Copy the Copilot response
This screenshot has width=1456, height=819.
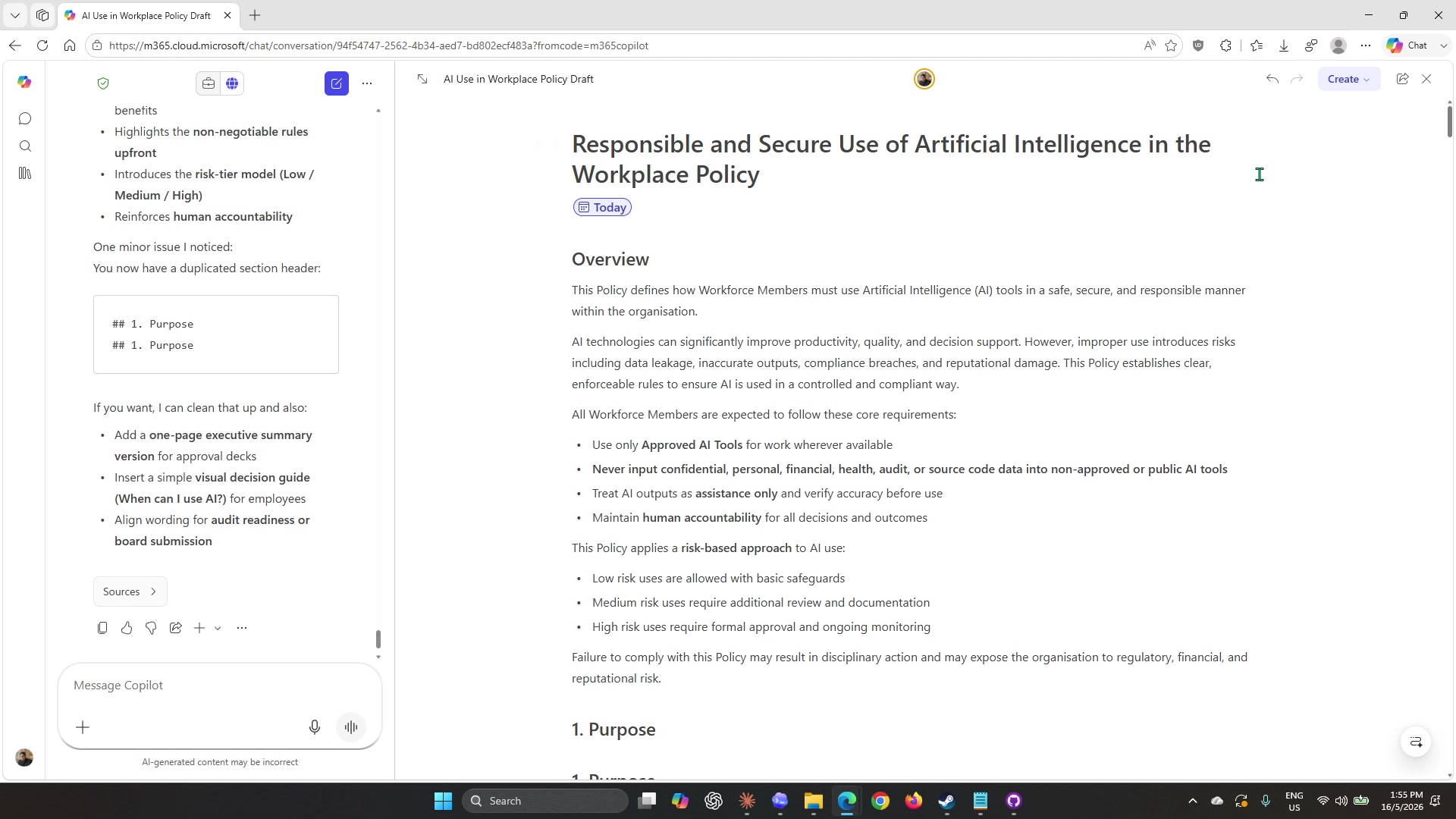coord(102,628)
